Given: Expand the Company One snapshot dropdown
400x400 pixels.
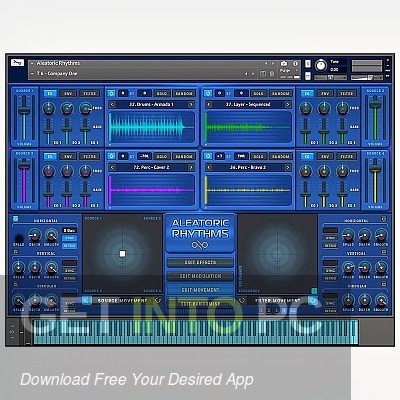Looking at the screenshot, I should click(x=32, y=74).
